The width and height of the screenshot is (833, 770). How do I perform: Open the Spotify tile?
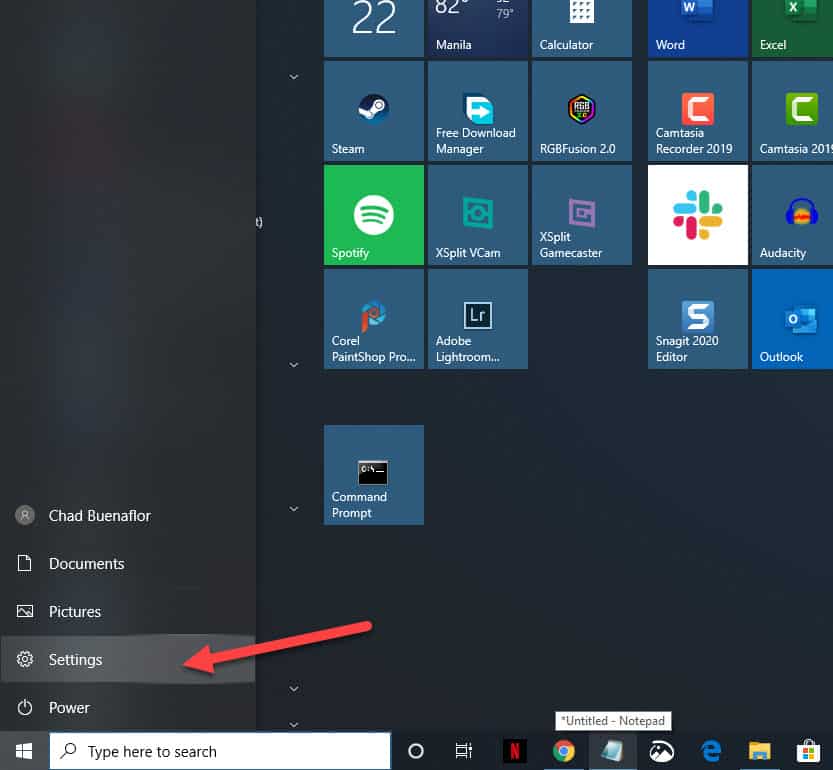(x=373, y=215)
